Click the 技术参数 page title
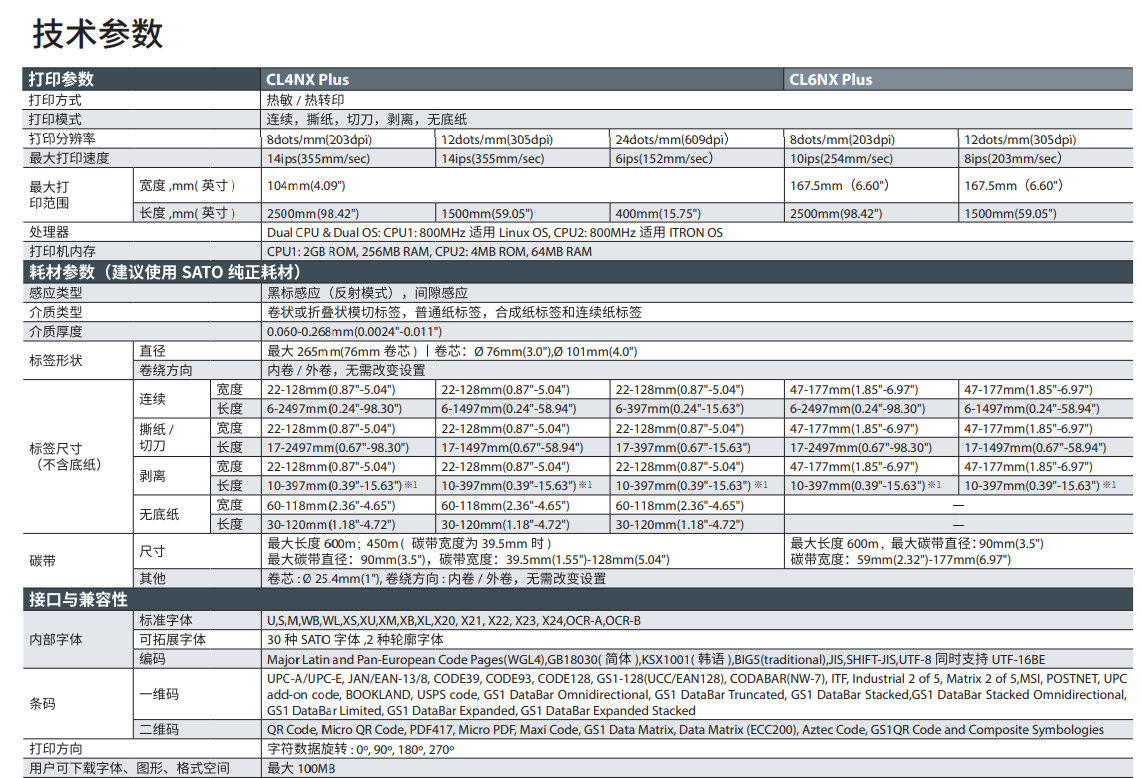Image resolution: width=1142 pixels, height=778 pixels. [x=98, y=34]
